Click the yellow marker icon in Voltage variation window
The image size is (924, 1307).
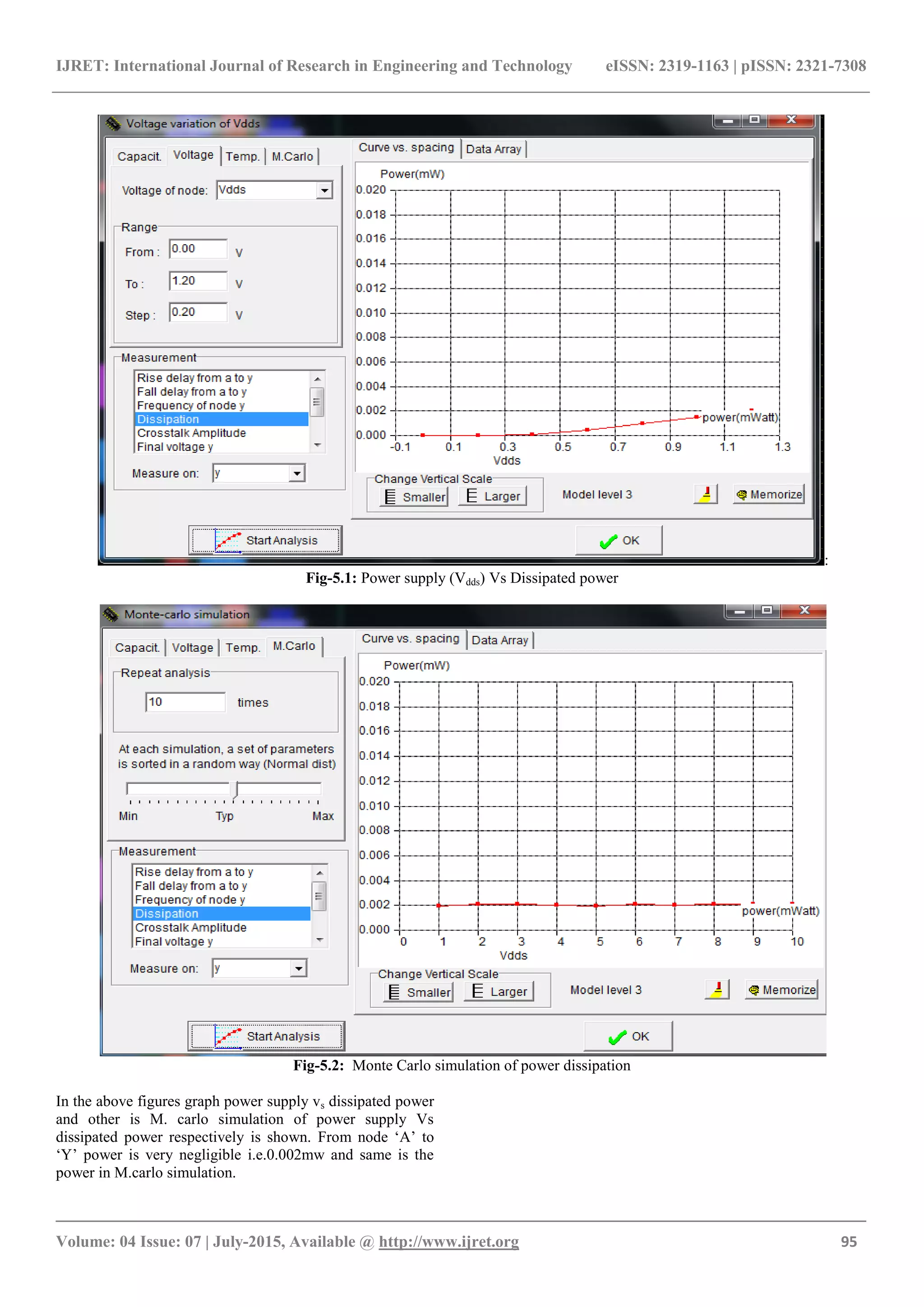[x=706, y=494]
